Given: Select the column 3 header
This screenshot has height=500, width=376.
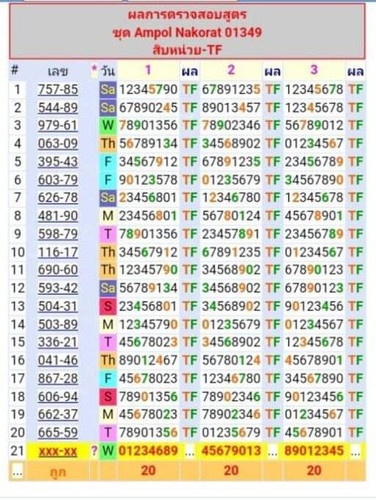Looking at the screenshot, I should point(314,70).
